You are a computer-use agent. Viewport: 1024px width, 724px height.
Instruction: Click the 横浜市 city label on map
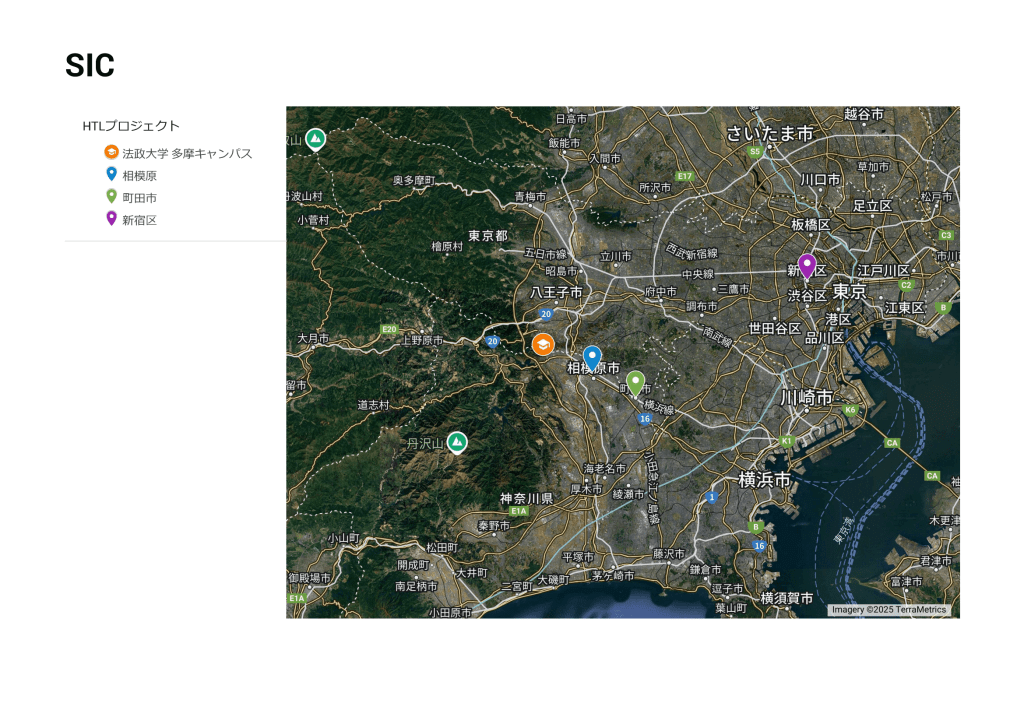[765, 480]
